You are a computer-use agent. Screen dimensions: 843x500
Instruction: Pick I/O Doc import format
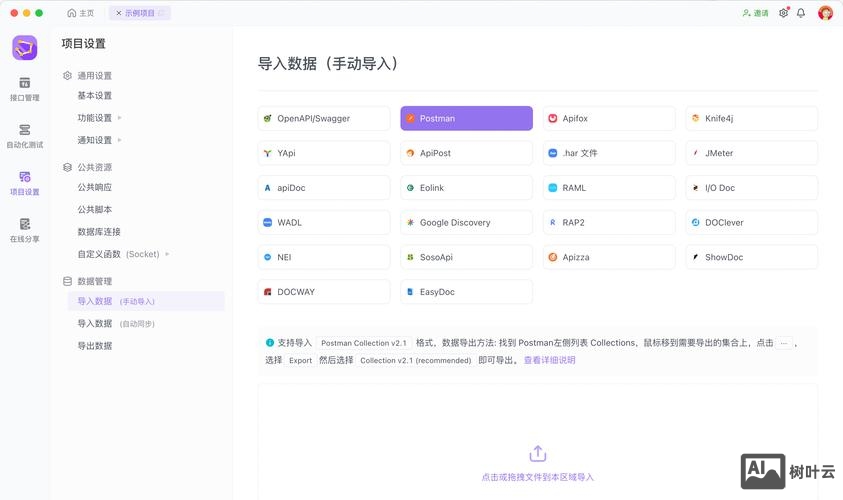(x=752, y=188)
